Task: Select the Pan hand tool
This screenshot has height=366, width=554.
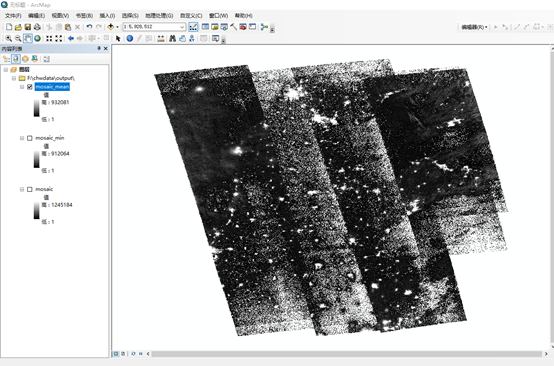Action: (28, 38)
